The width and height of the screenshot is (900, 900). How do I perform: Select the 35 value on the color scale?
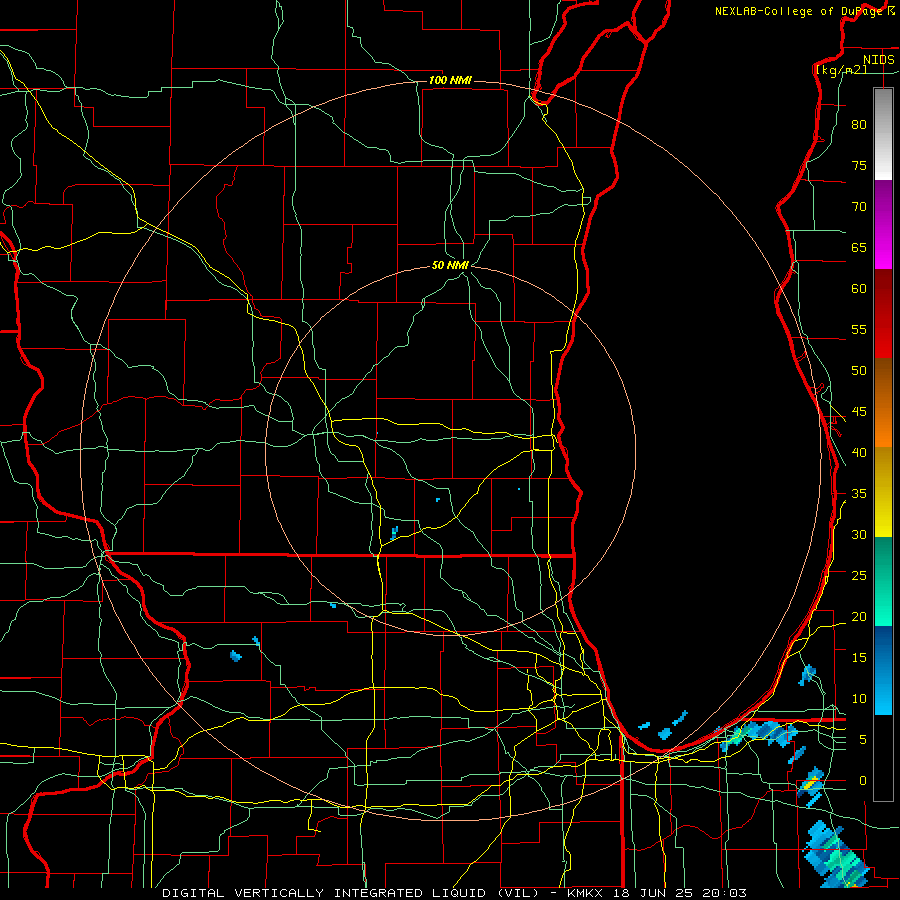click(x=859, y=494)
